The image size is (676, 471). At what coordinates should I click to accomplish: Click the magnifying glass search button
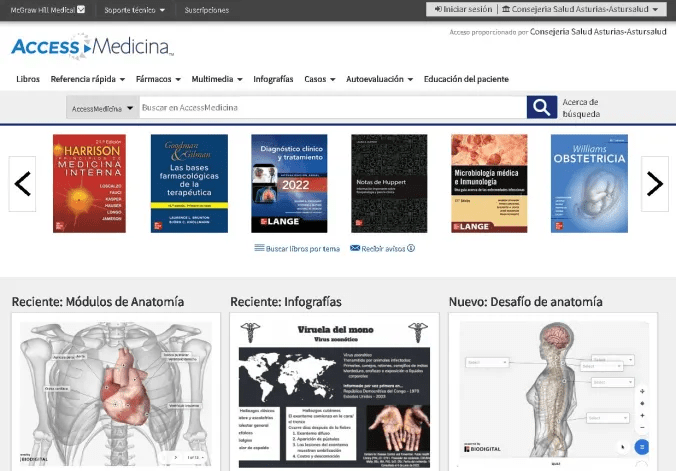point(541,108)
